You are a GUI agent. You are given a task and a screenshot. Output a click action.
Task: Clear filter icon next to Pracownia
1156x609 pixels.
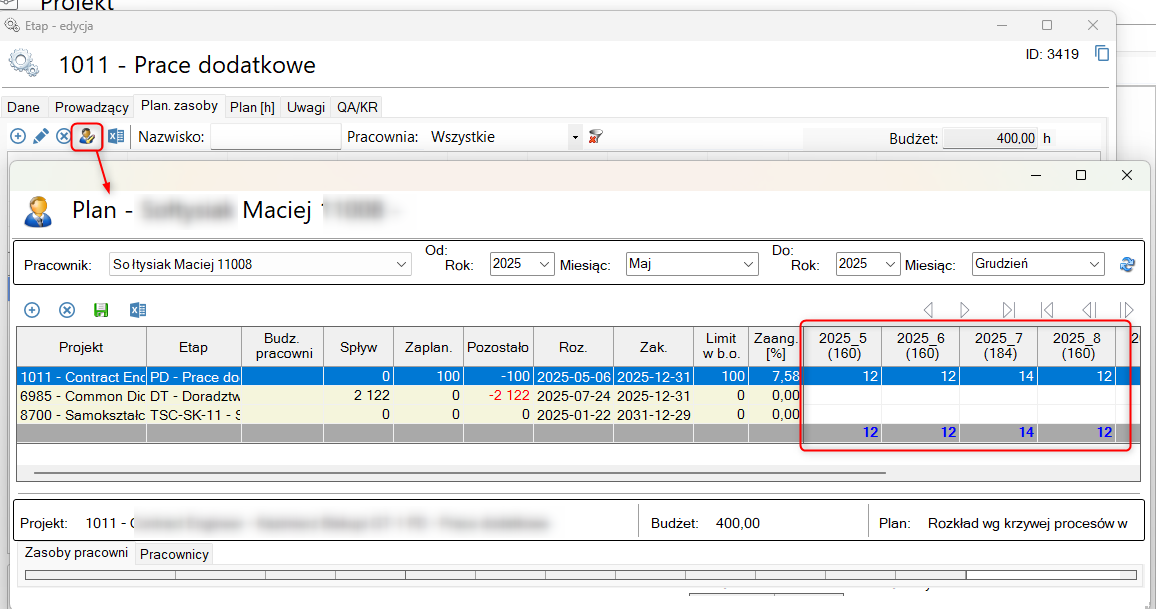point(596,136)
